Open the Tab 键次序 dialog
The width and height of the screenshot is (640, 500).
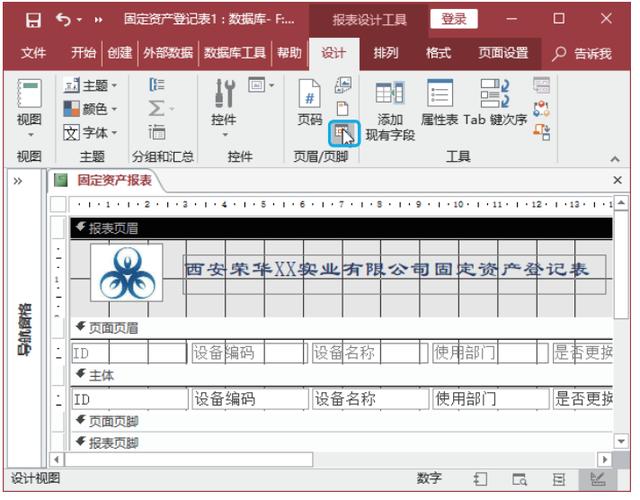click(x=495, y=102)
